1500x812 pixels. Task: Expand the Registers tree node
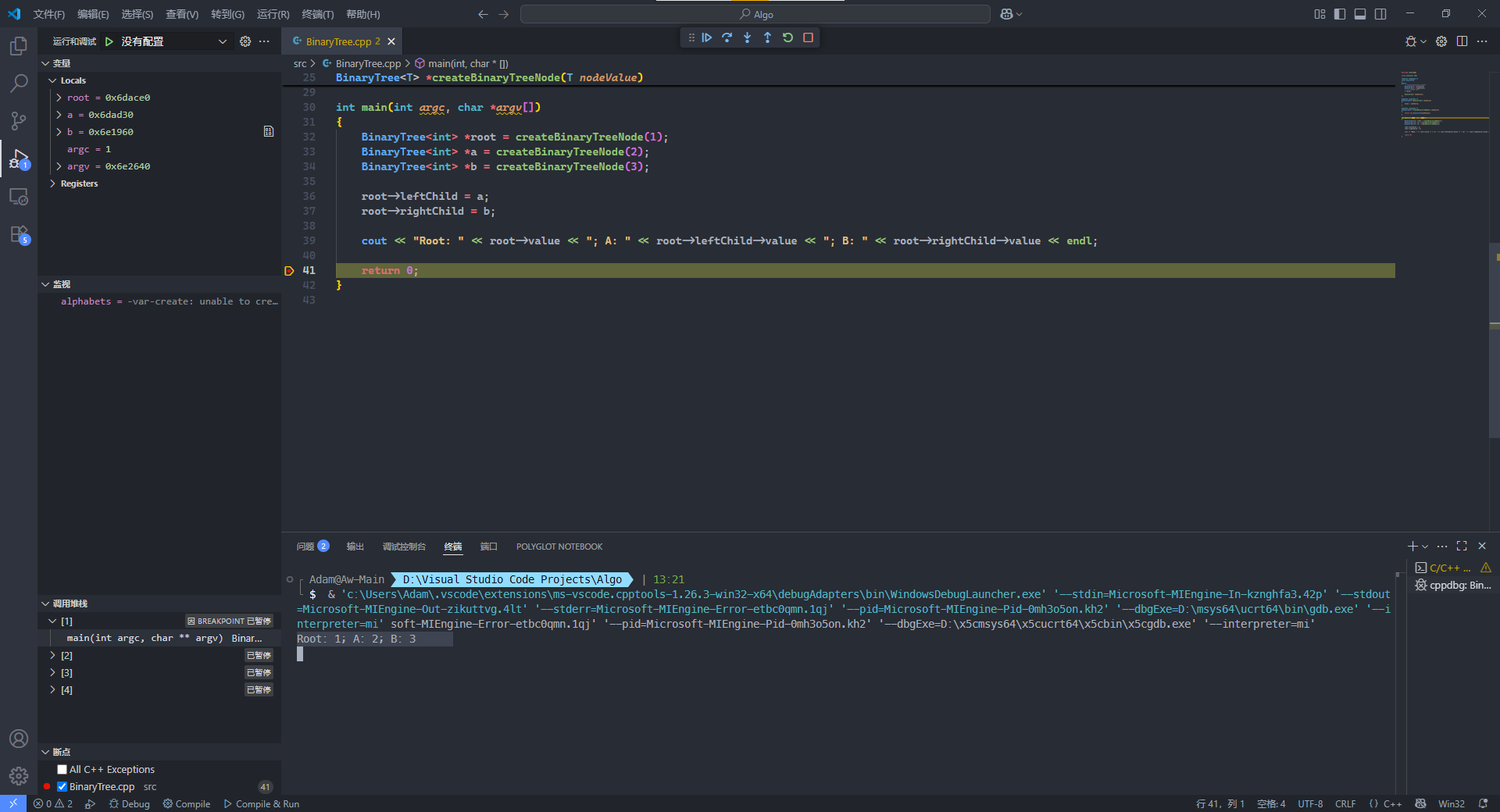[x=53, y=183]
